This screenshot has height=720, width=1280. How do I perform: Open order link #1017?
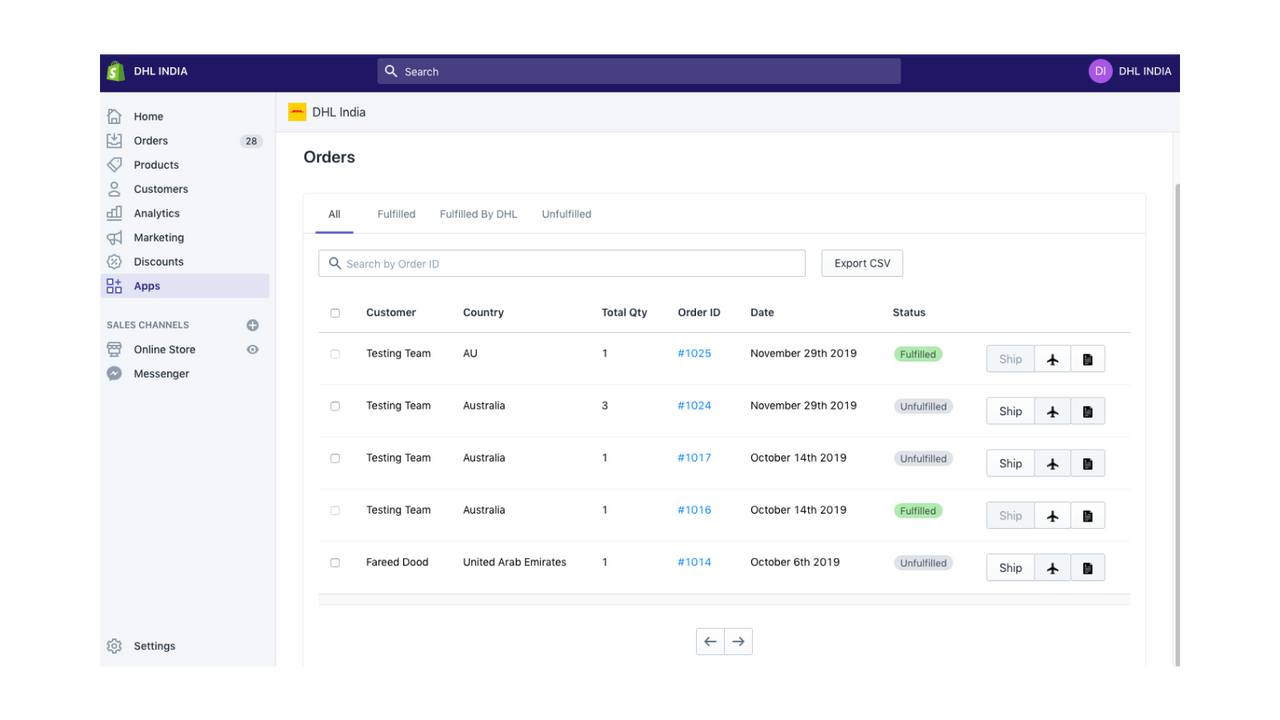[694, 457]
